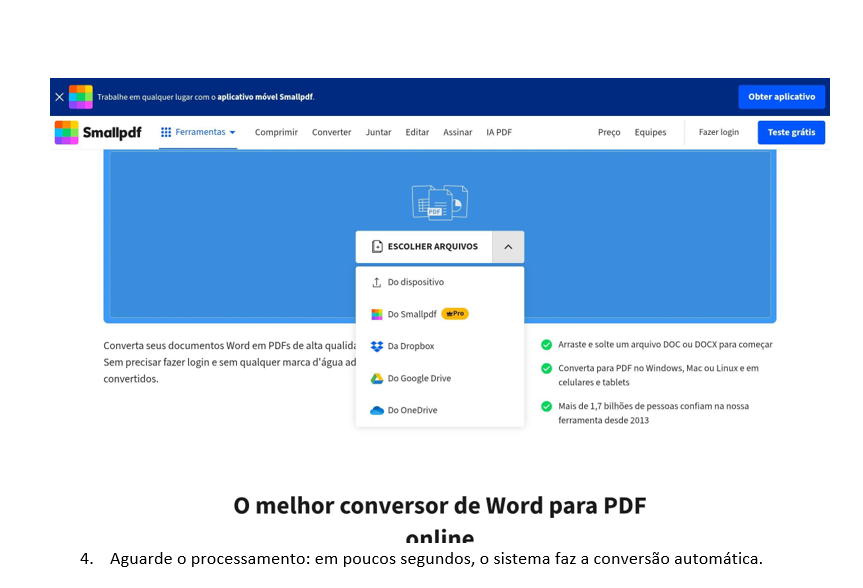Start trial with Teste grátis button
The height and width of the screenshot is (588, 863).
(791, 132)
